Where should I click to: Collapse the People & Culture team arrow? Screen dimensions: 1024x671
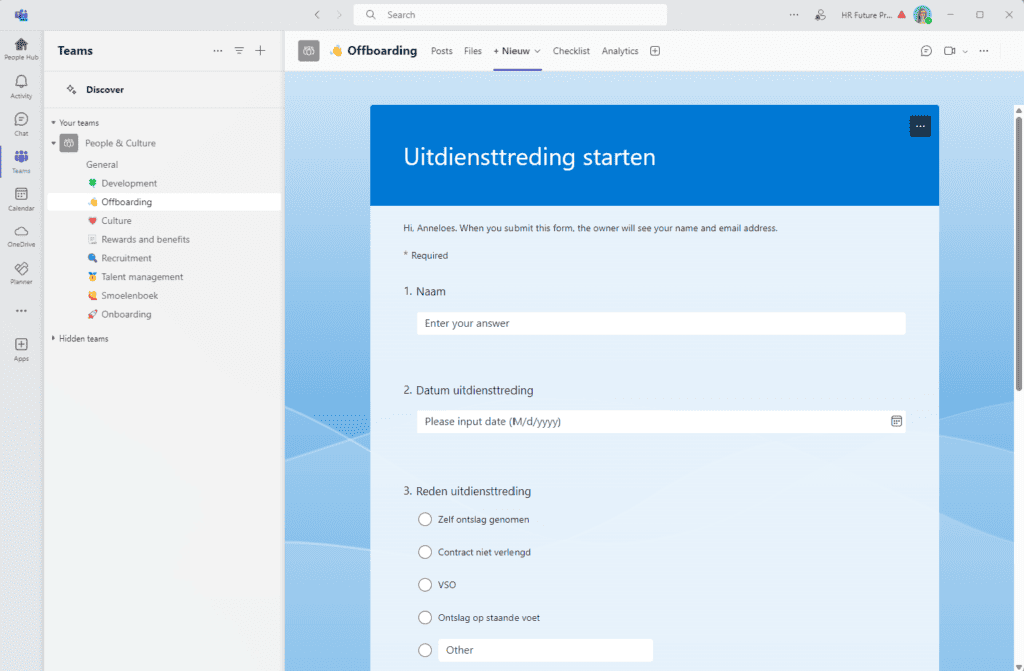pyautogui.click(x=54, y=143)
